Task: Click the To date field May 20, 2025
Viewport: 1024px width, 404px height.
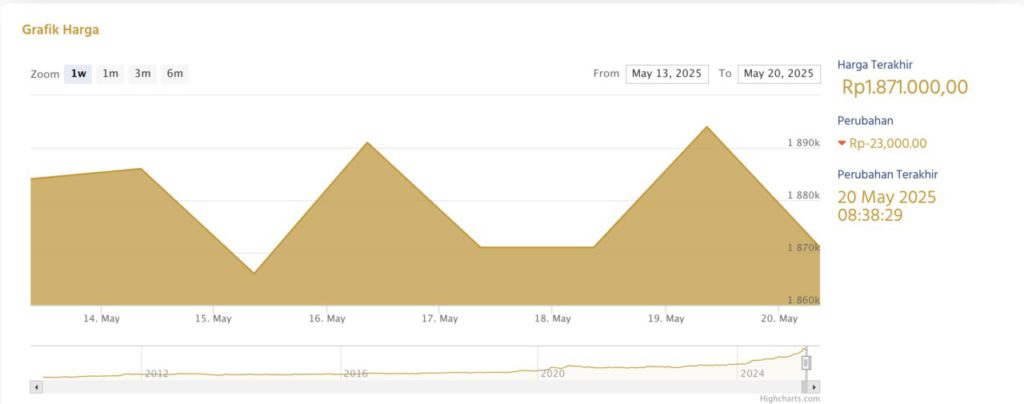Action: (x=779, y=74)
